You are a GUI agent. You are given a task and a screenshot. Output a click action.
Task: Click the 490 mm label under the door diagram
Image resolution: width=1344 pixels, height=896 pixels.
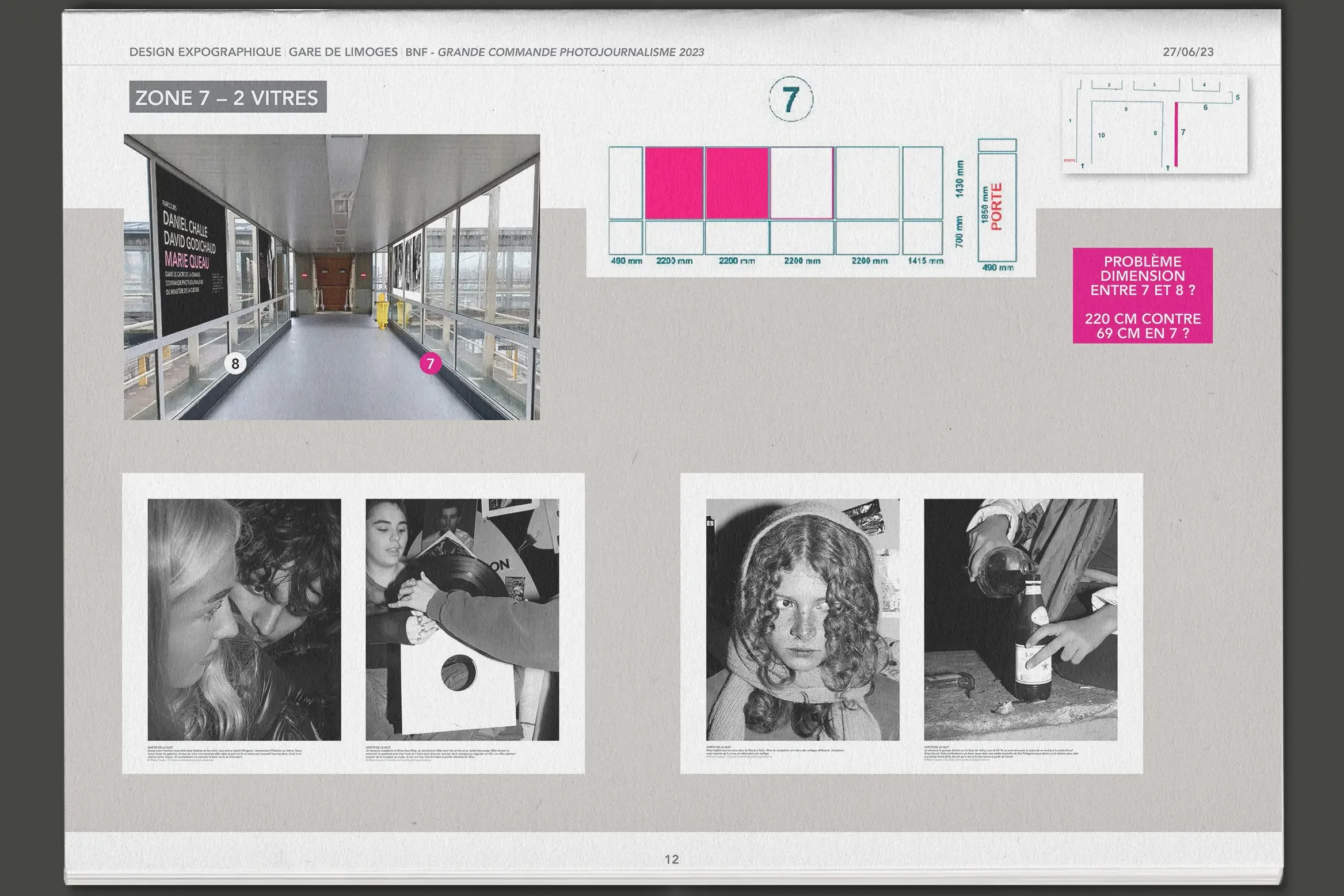click(x=997, y=268)
